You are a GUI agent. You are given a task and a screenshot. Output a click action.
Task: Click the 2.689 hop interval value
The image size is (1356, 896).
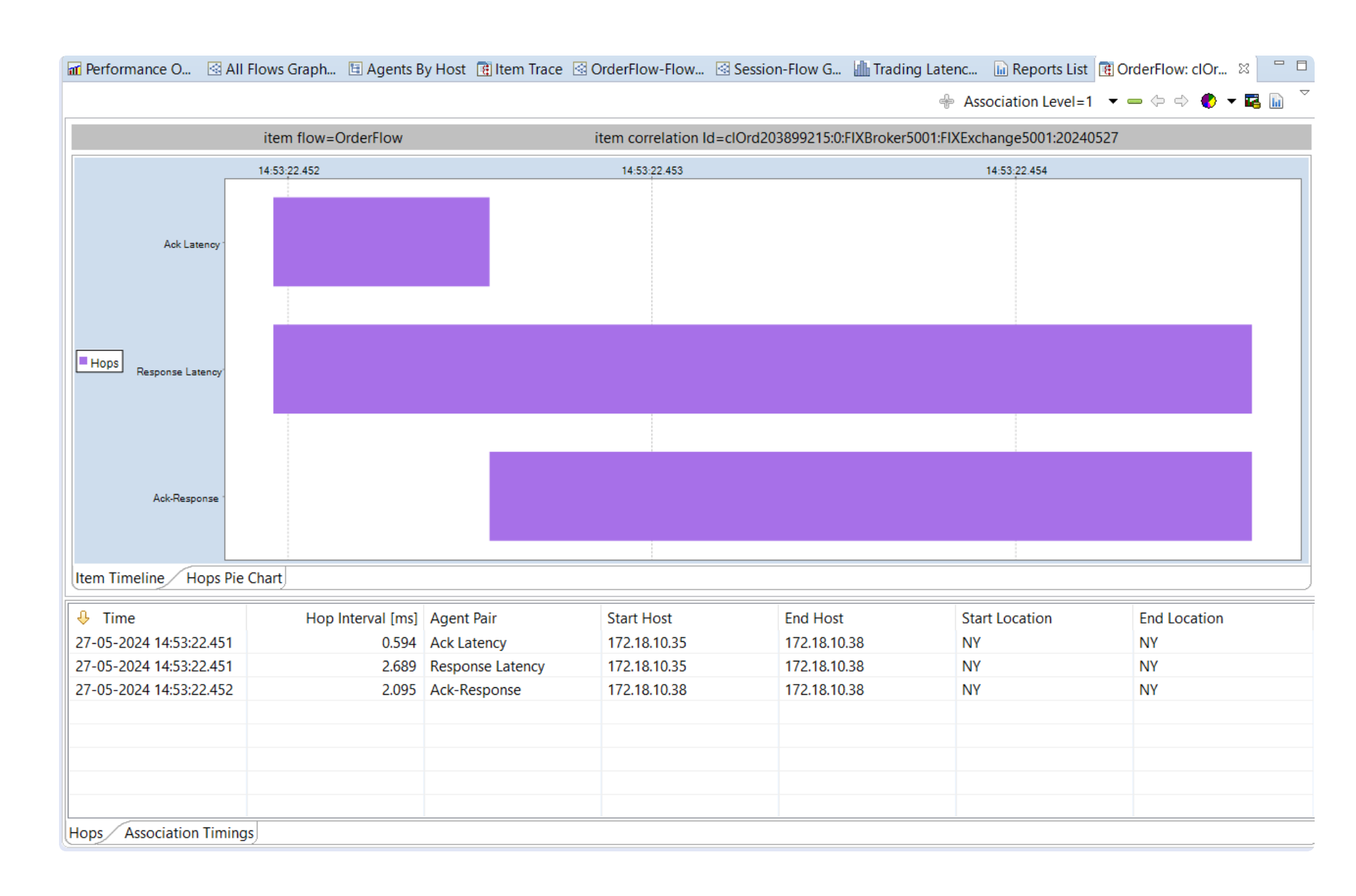coord(399,666)
